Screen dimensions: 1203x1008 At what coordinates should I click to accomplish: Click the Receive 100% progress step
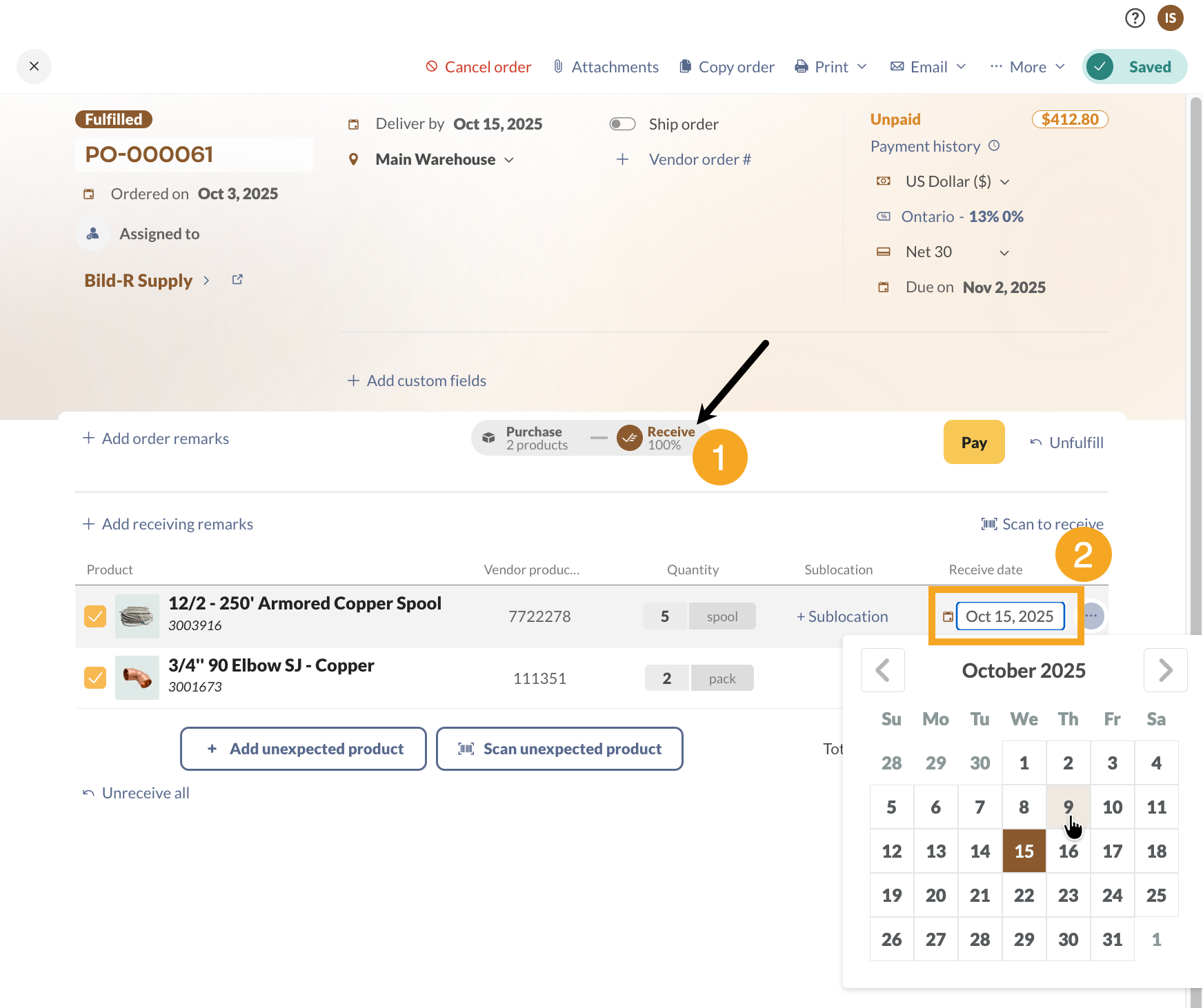(659, 437)
